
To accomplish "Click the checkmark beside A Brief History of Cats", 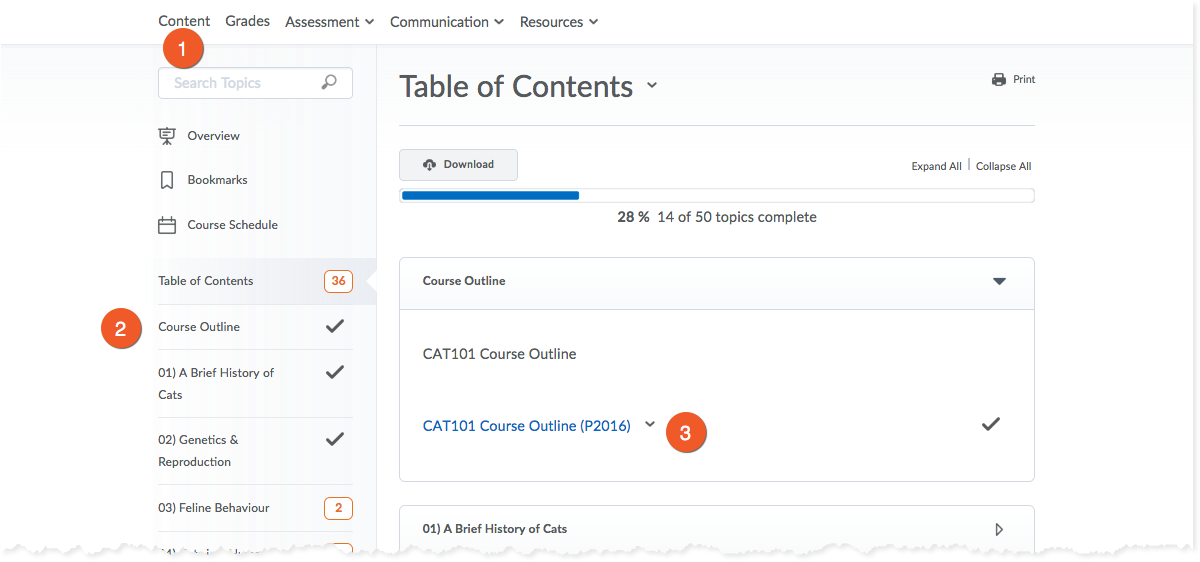I will pos(335,372).
